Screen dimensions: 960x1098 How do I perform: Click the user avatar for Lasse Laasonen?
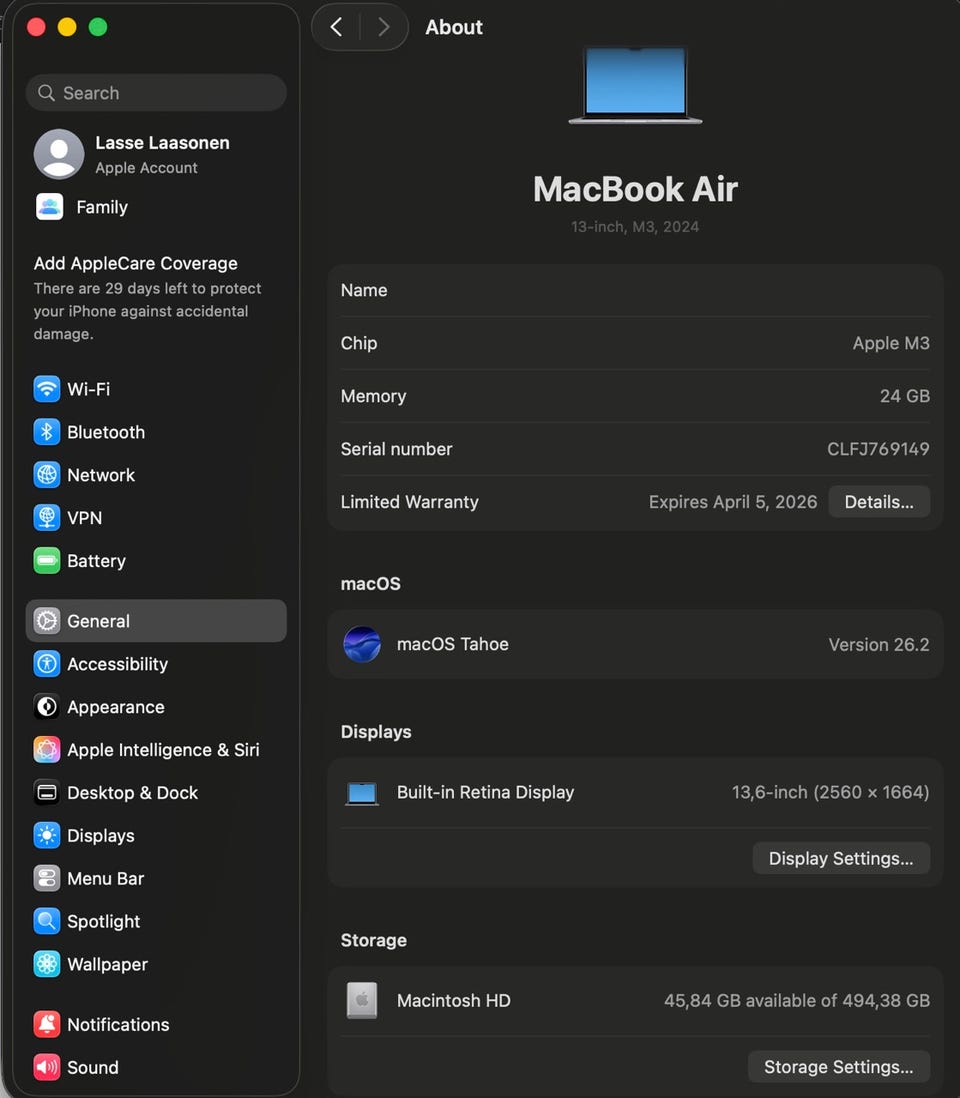[59, 154]
